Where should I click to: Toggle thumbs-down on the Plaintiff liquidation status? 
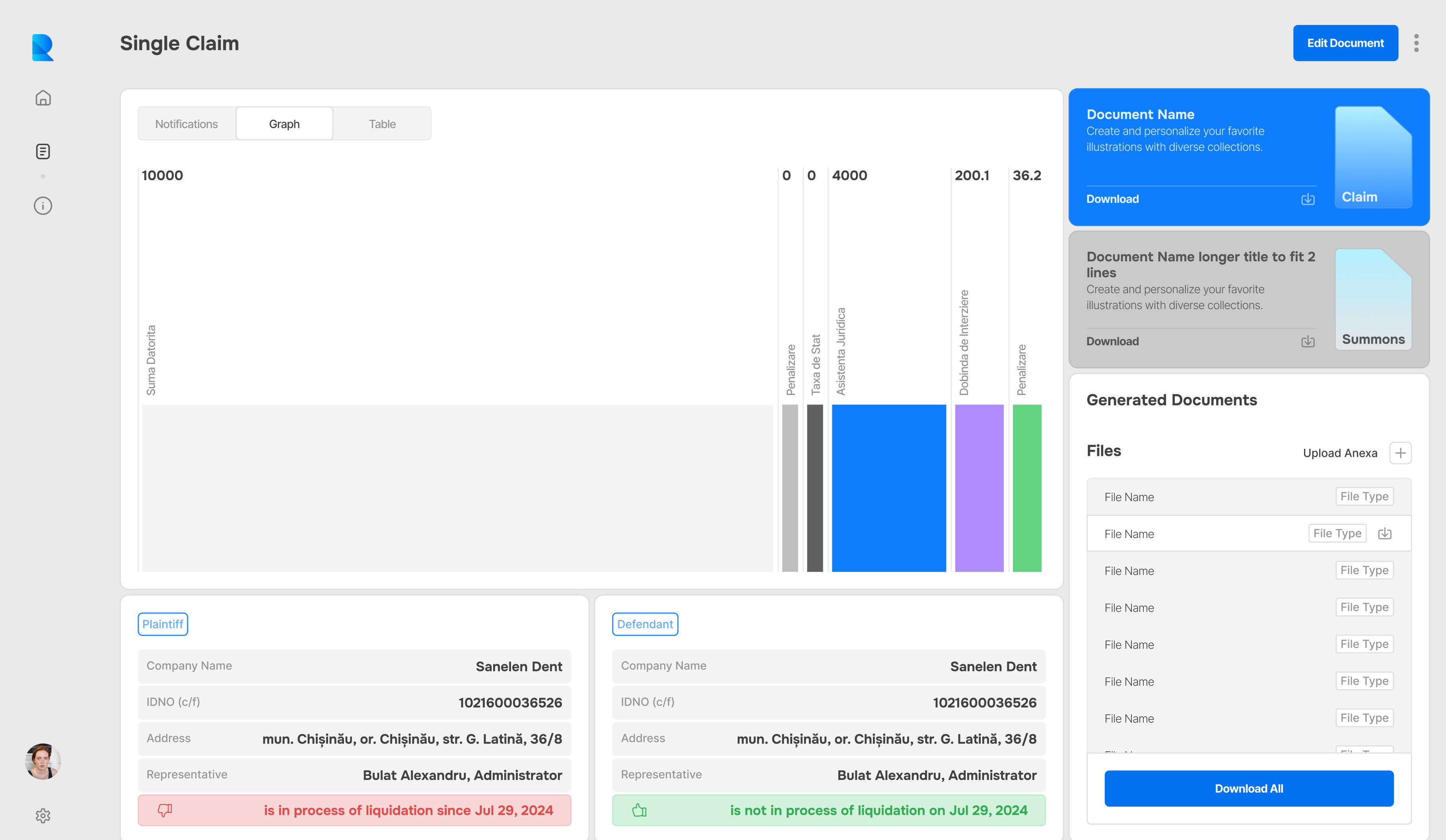point(165,810)
